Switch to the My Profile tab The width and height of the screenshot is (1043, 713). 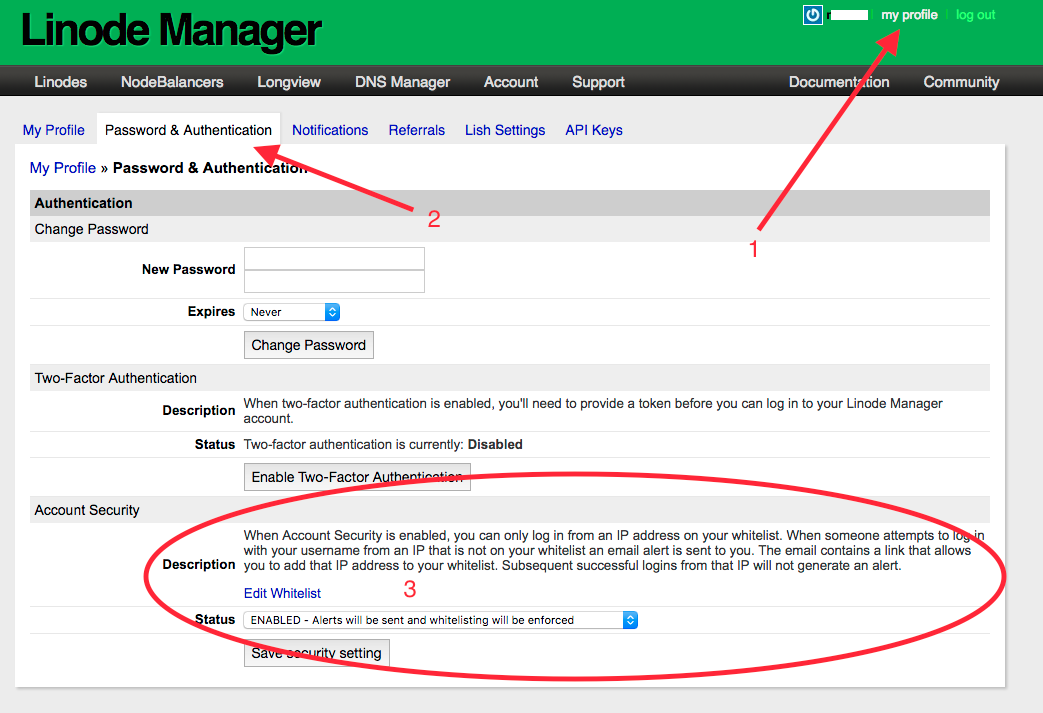[x=54, y=130]
